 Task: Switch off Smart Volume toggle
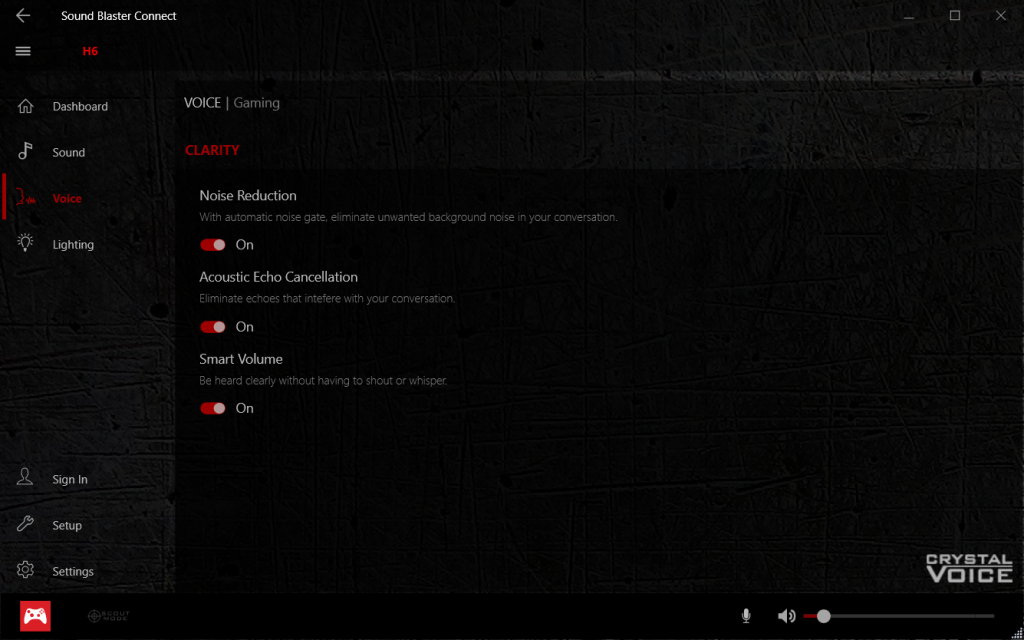click(x=213, y=408)
